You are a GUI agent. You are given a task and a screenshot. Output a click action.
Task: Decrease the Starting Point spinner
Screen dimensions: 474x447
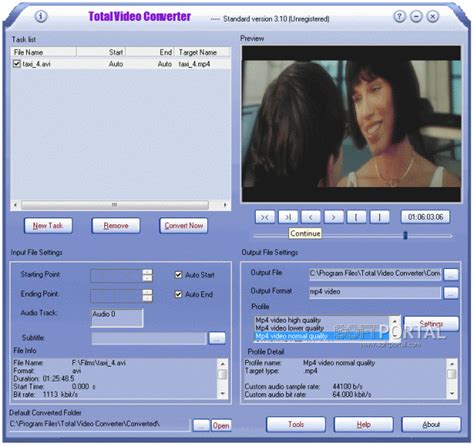point(147,278)
